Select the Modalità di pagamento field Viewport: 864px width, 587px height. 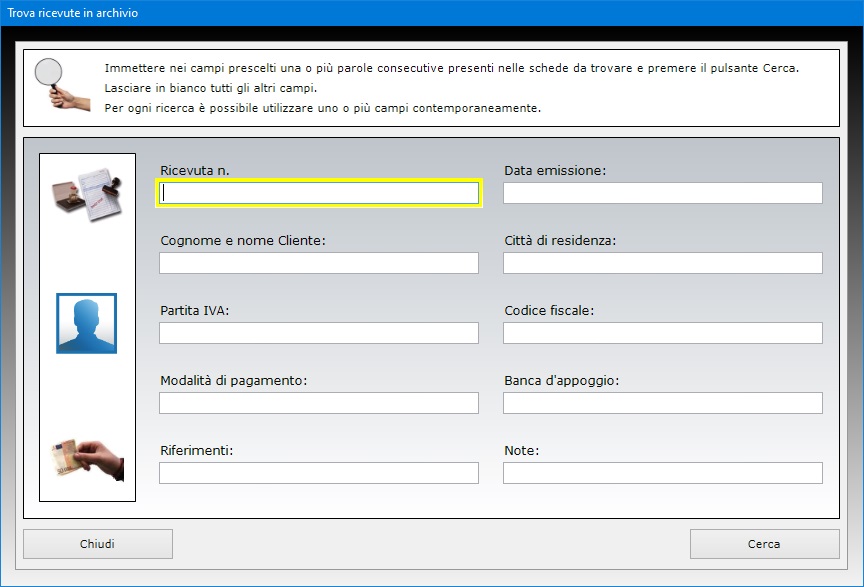tap(319, 403)
